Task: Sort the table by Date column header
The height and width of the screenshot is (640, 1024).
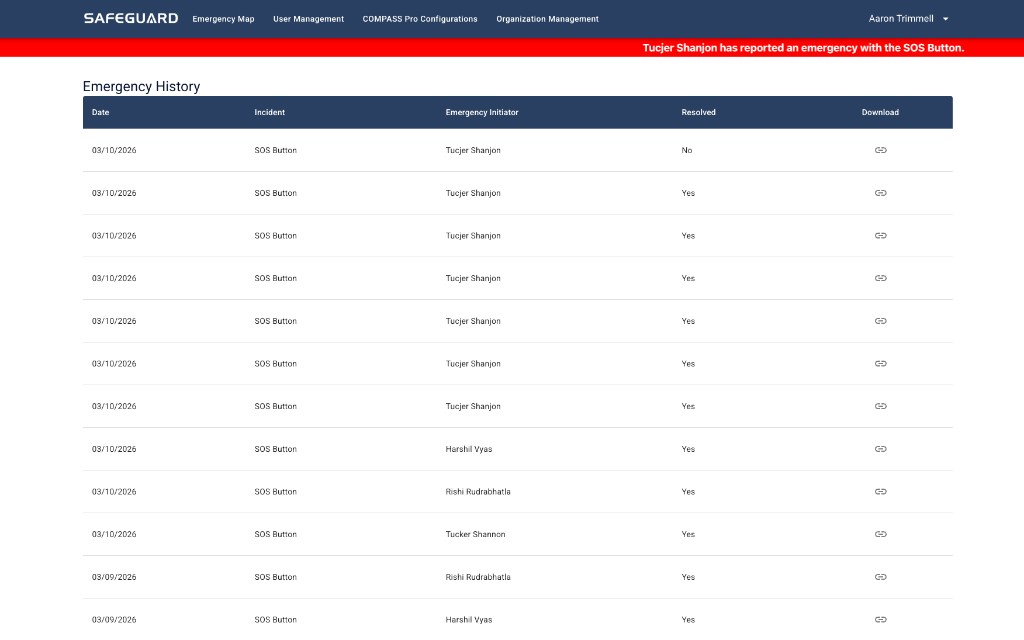Action: click(101, 112)
